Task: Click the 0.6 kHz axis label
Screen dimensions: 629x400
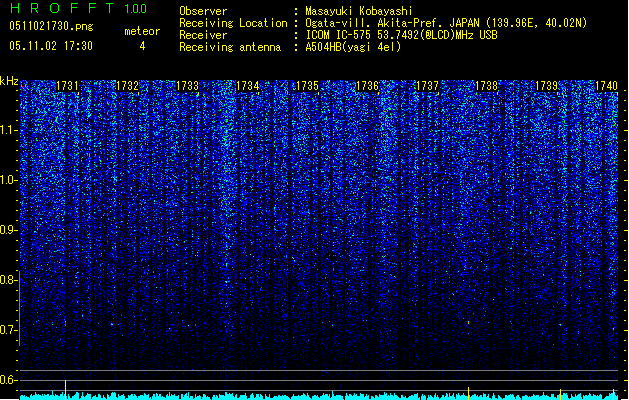Action: coord(9,380)
